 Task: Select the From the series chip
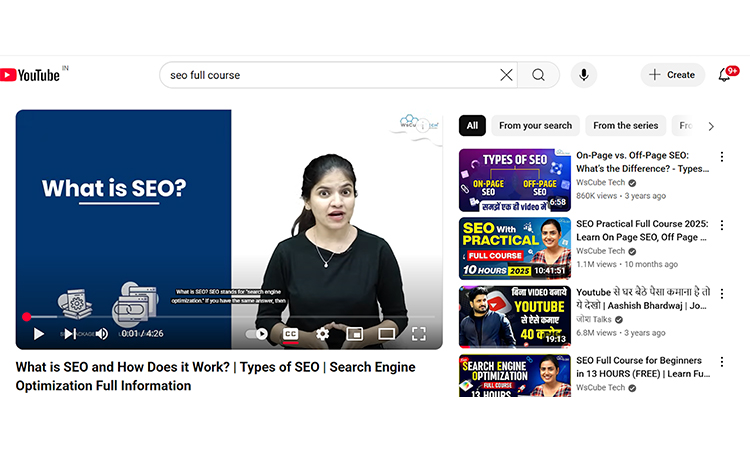(x=626, y=126)
